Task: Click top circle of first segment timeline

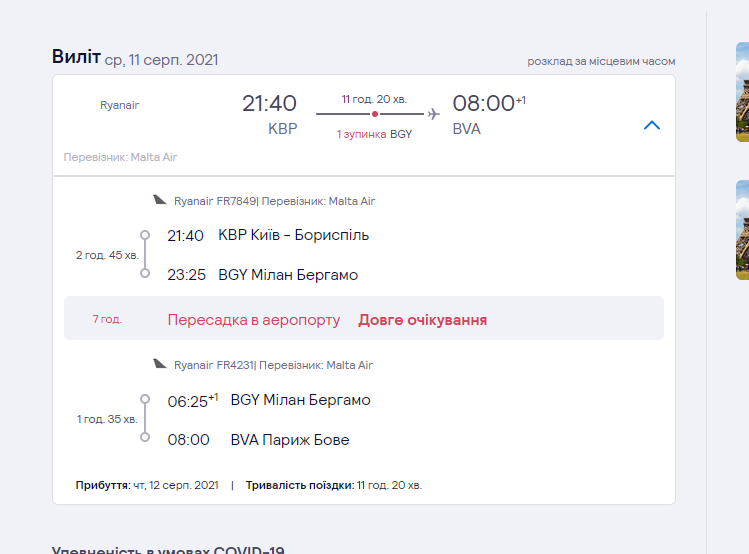Action: point(145,236)
